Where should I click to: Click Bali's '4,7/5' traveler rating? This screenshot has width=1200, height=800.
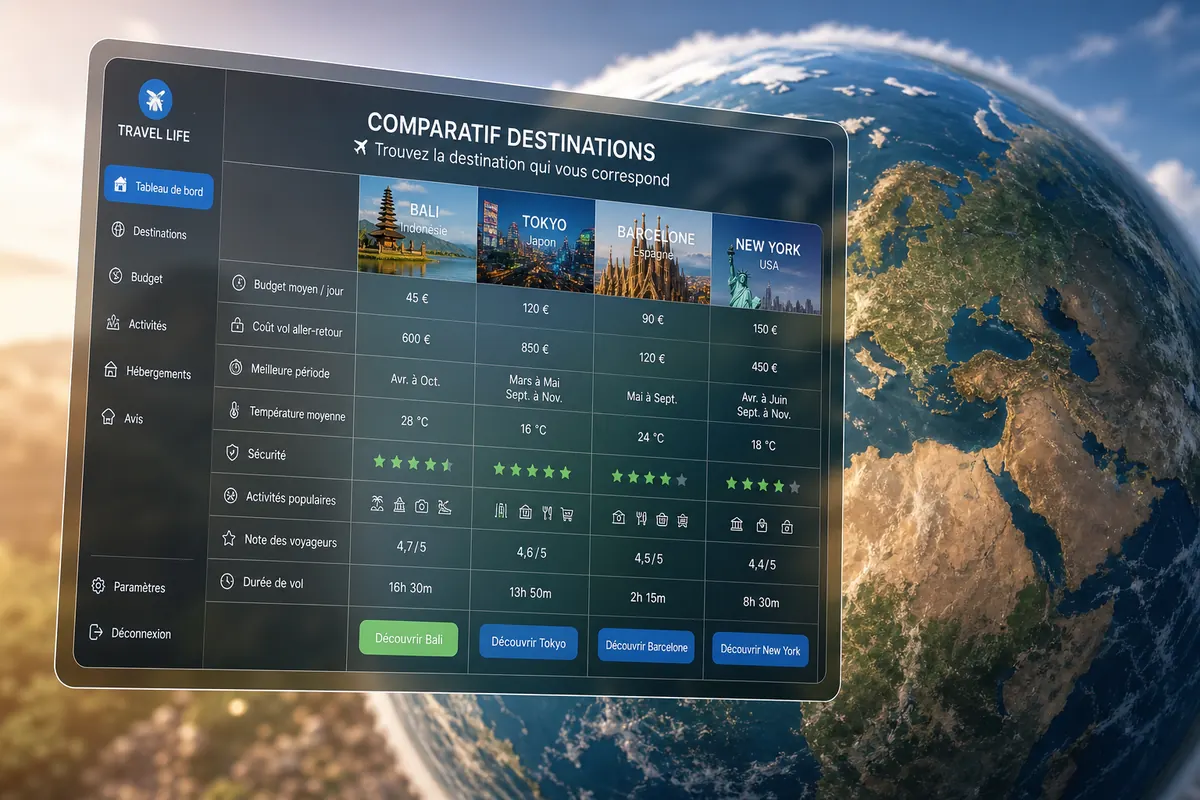(412, 547)
